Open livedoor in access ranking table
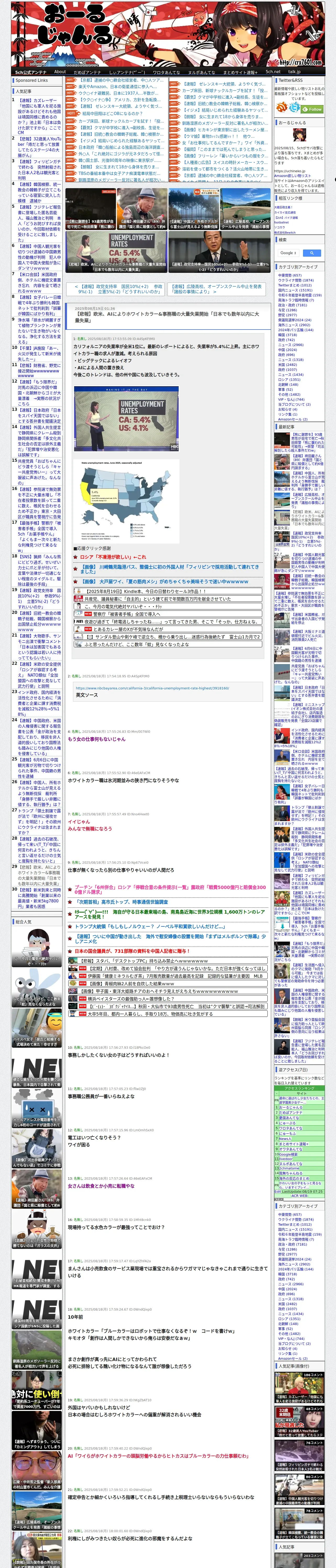Viewport: 336px width, 1568px height. point(285,1159)
